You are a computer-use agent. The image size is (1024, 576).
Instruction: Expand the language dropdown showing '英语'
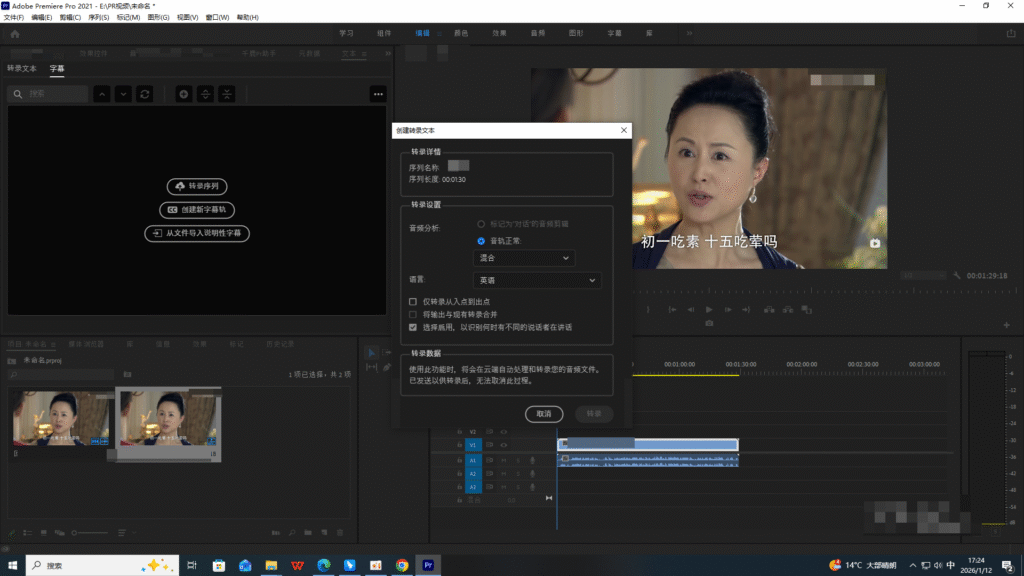coord(537,281)
